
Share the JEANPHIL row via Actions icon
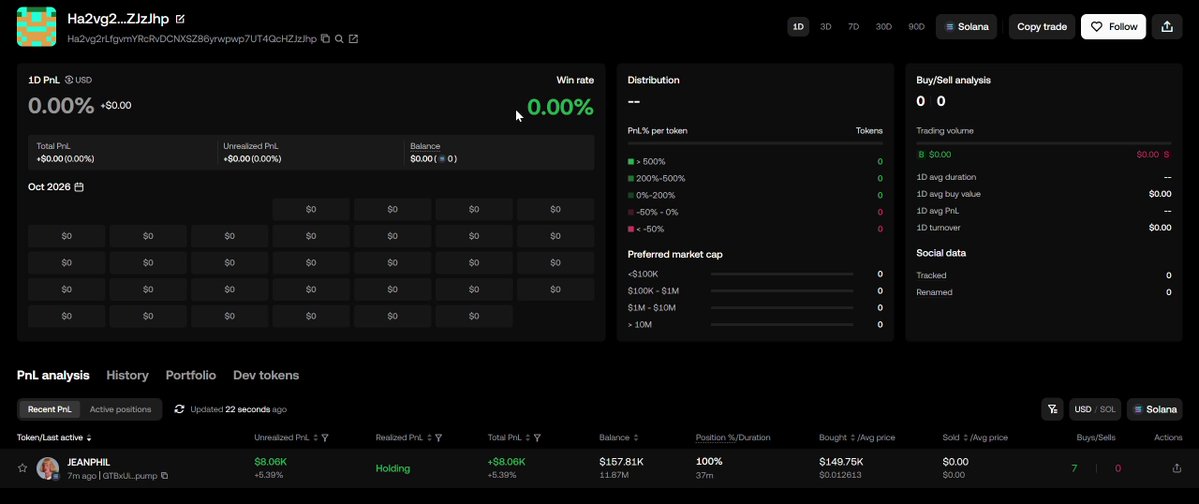1177,468
